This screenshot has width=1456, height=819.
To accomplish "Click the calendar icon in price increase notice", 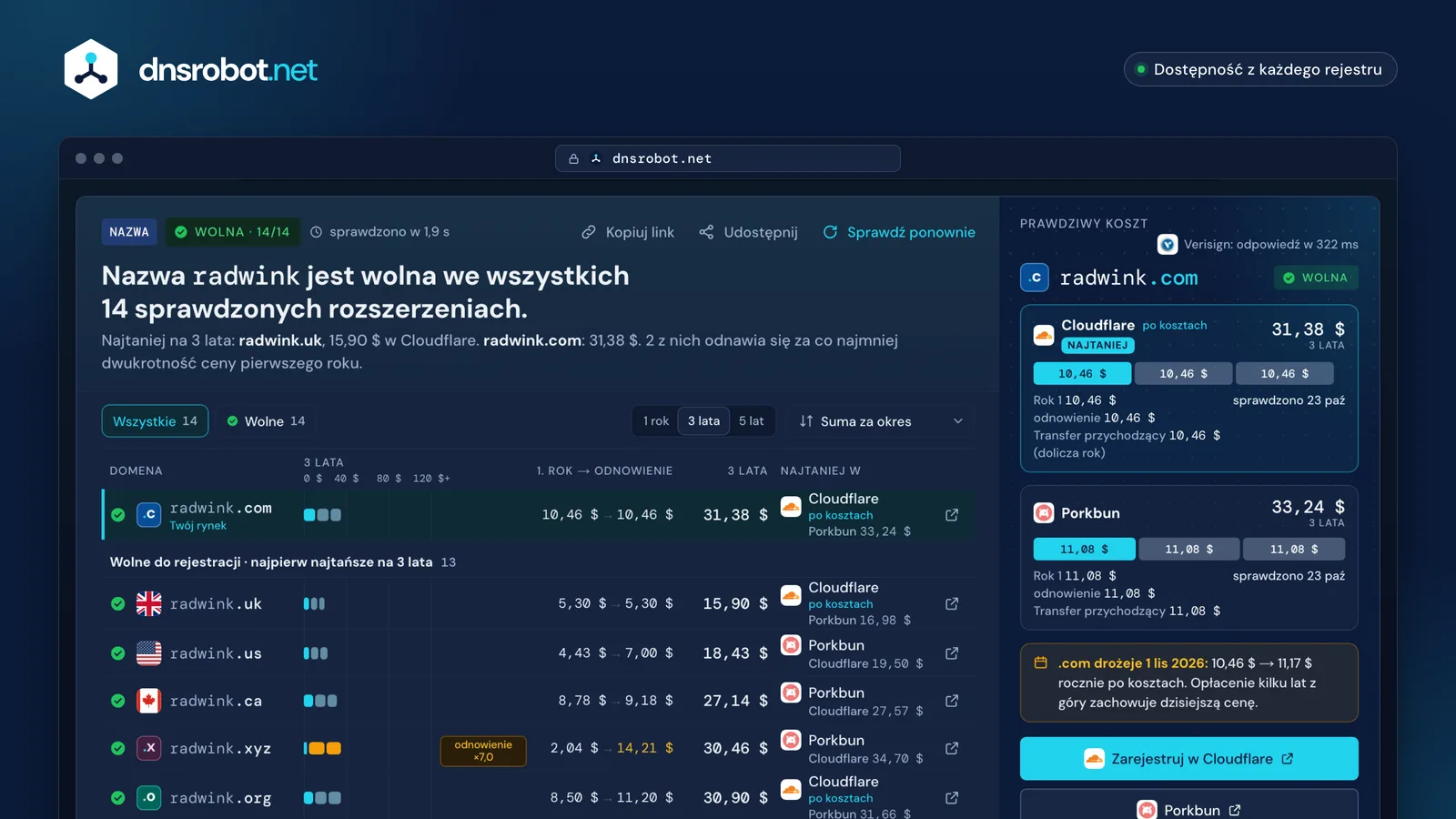I will (x=1041, y=663).
